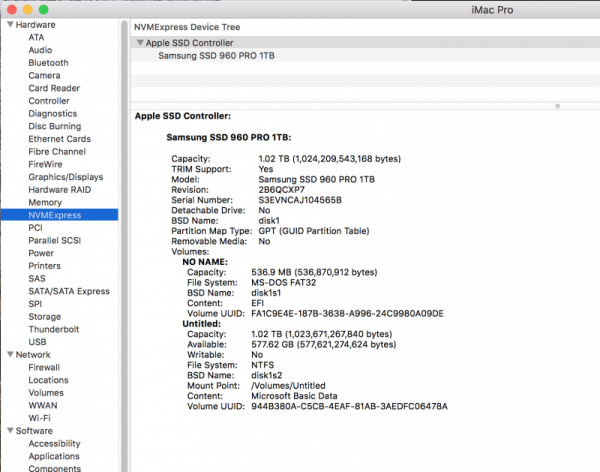Screen dimensions: 600x472
Task: Grab the pane split divider handle dot
Action: click(x=558, y=106)
